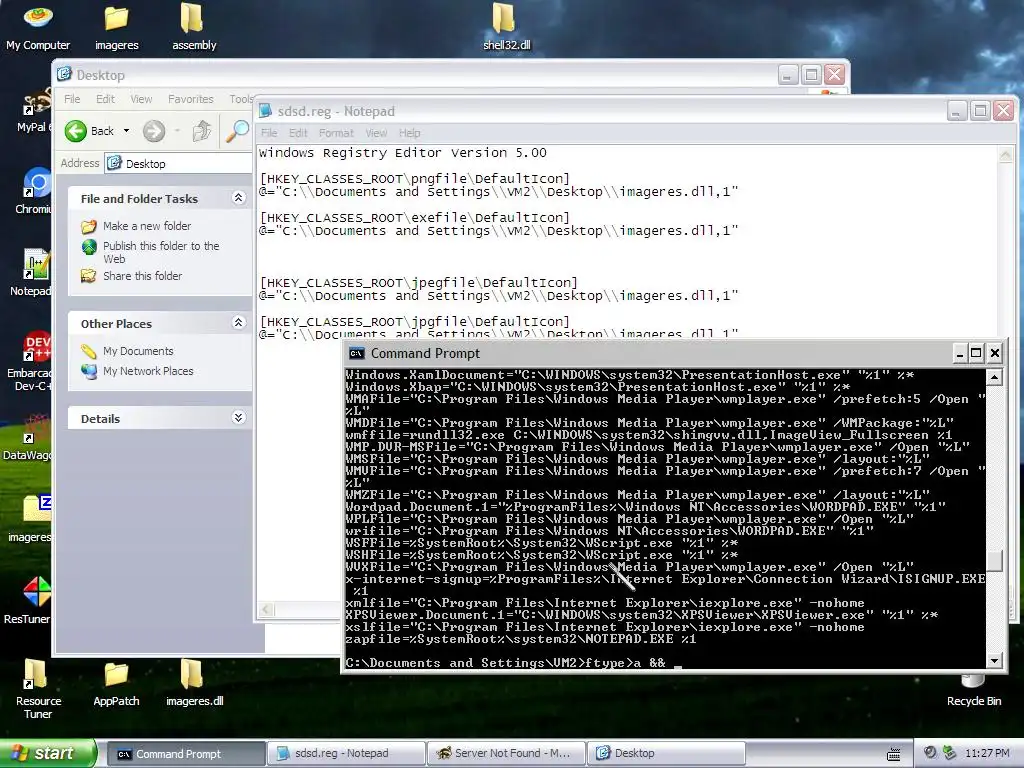Viewport: 1024px width, 768px height.
Task: Click Command Prompt scroll down arrow
Action: pos(994,660)
